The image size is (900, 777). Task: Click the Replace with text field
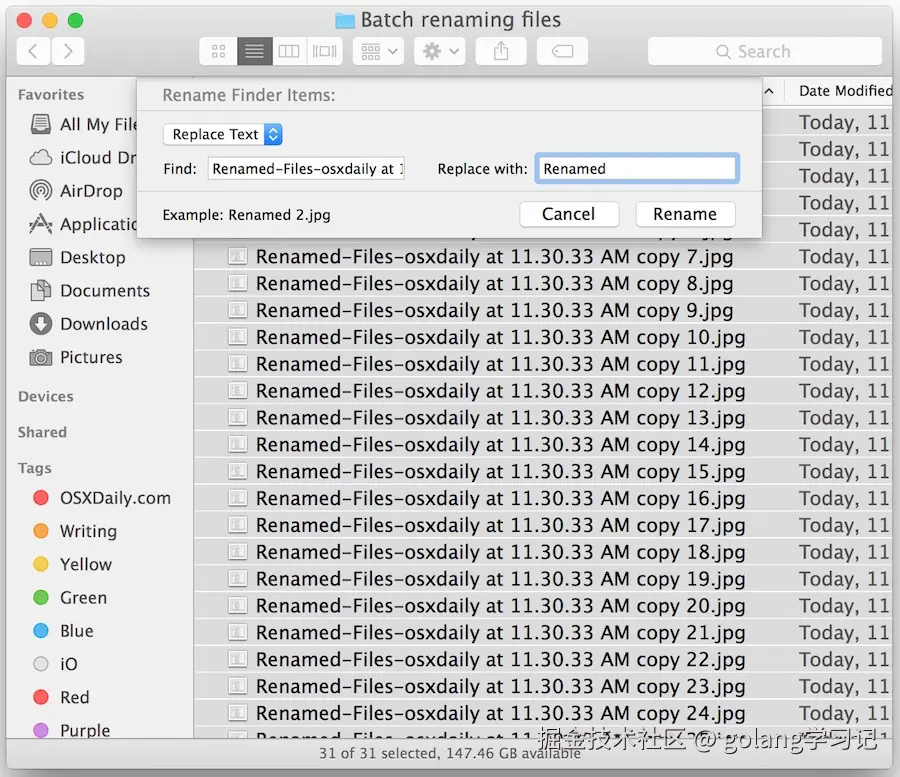point(636,168)
